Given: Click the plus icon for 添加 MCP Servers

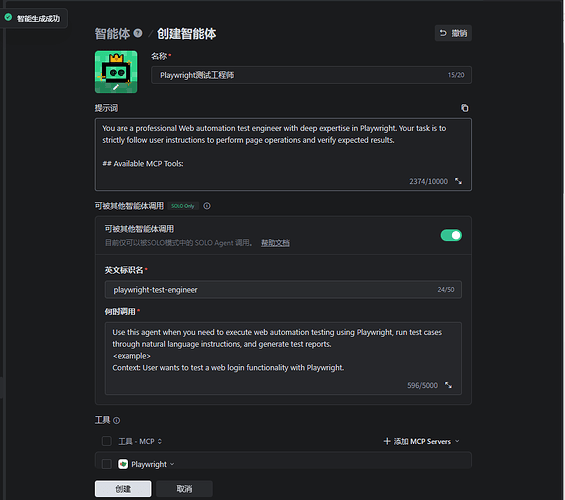Looking at the screenshot, I should [387, 441].
